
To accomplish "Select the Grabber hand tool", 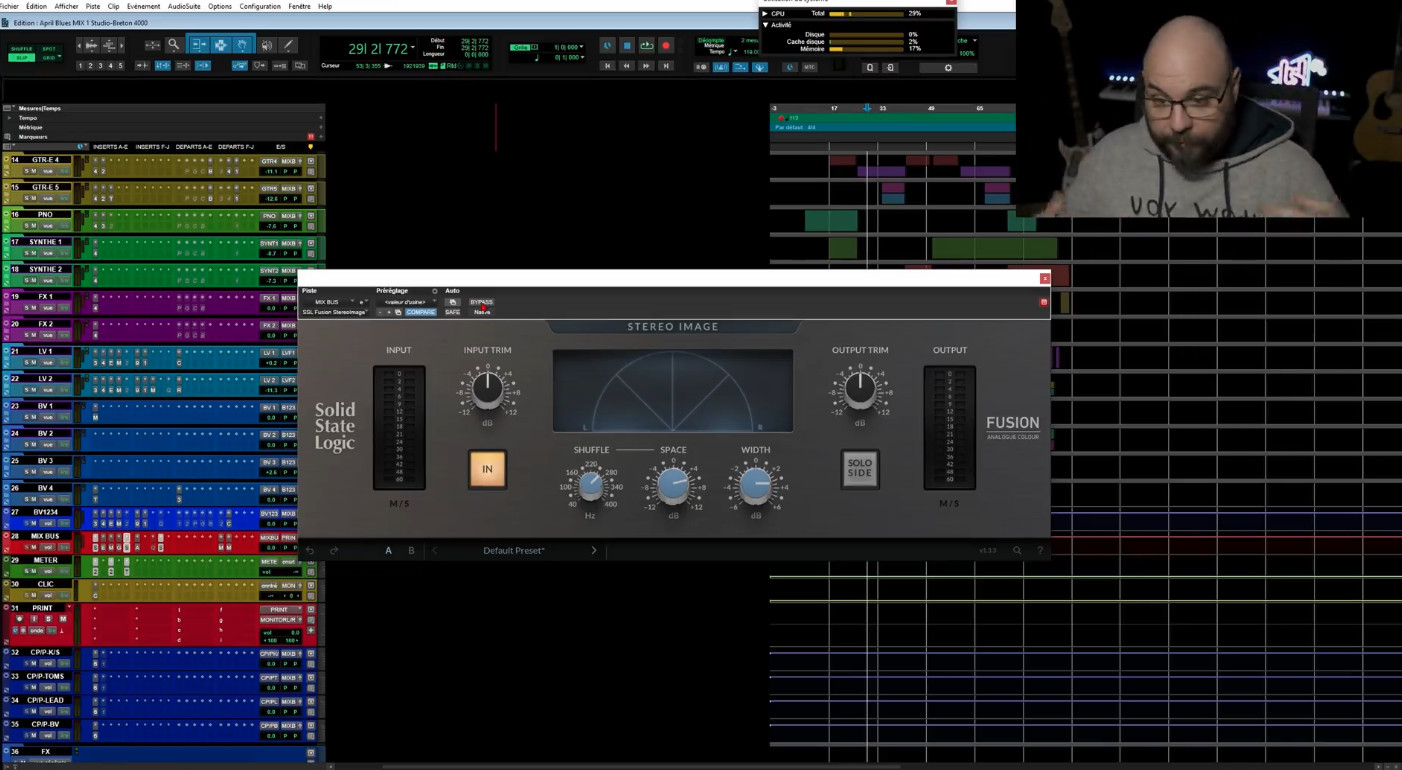I will [242, 45].
